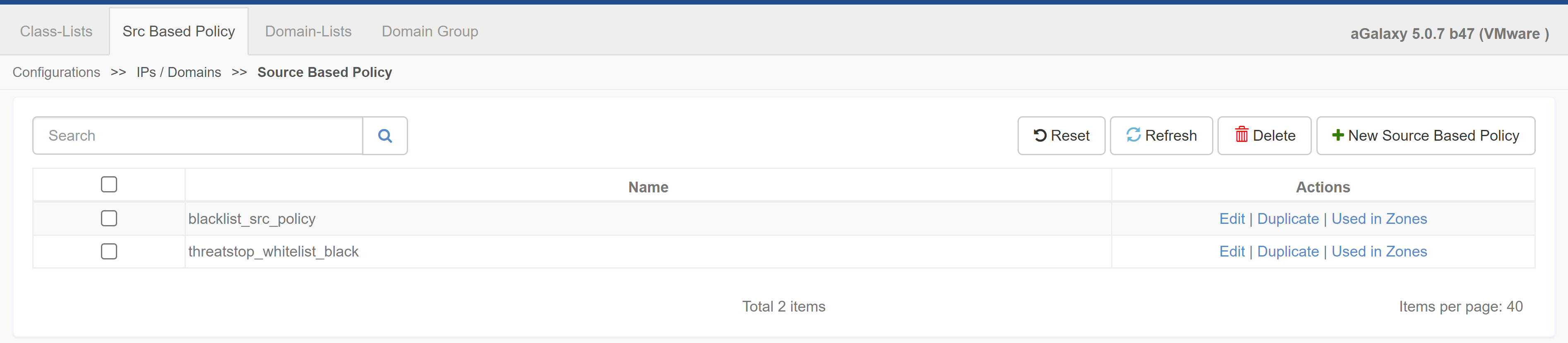Edit the threatstop_whitelist_black entry
Viewport: 1568px width, 343px height.
1232,252
